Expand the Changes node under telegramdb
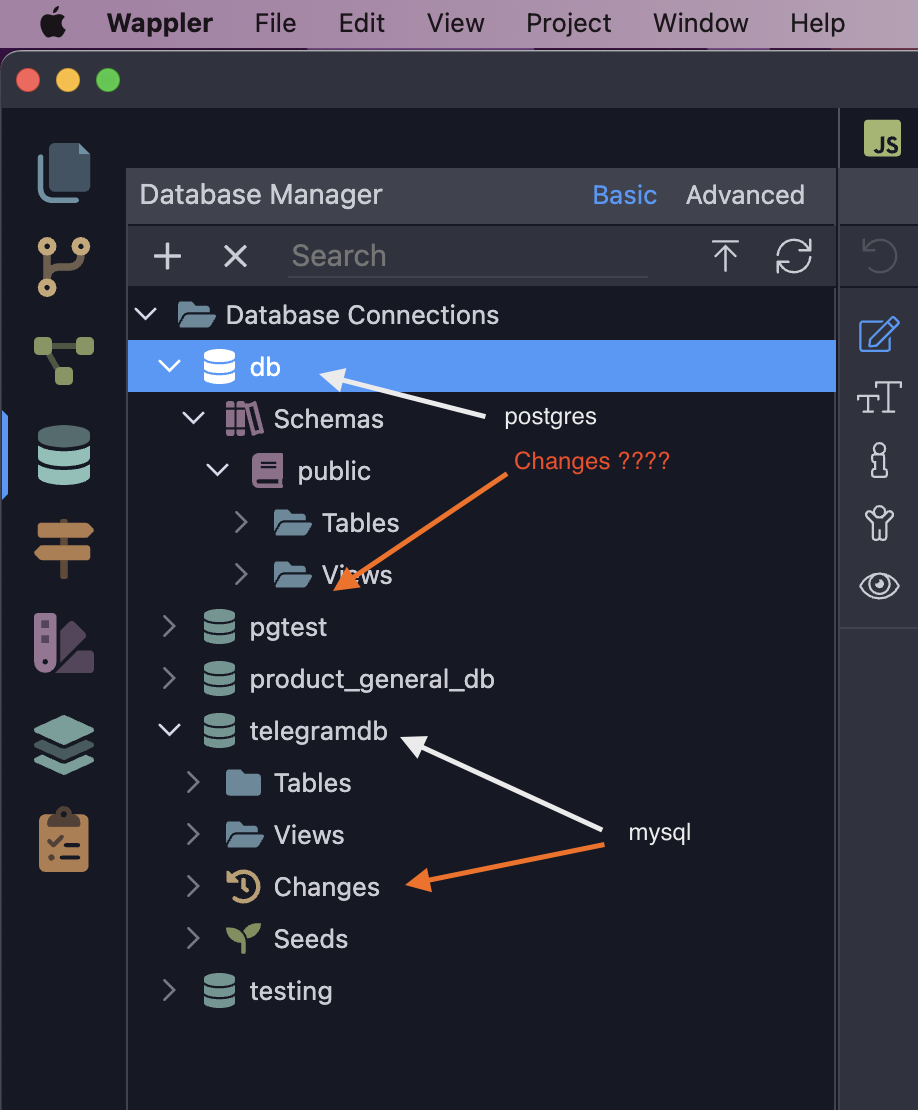Viewport: 918px width, 1110px height. [193, 886]
